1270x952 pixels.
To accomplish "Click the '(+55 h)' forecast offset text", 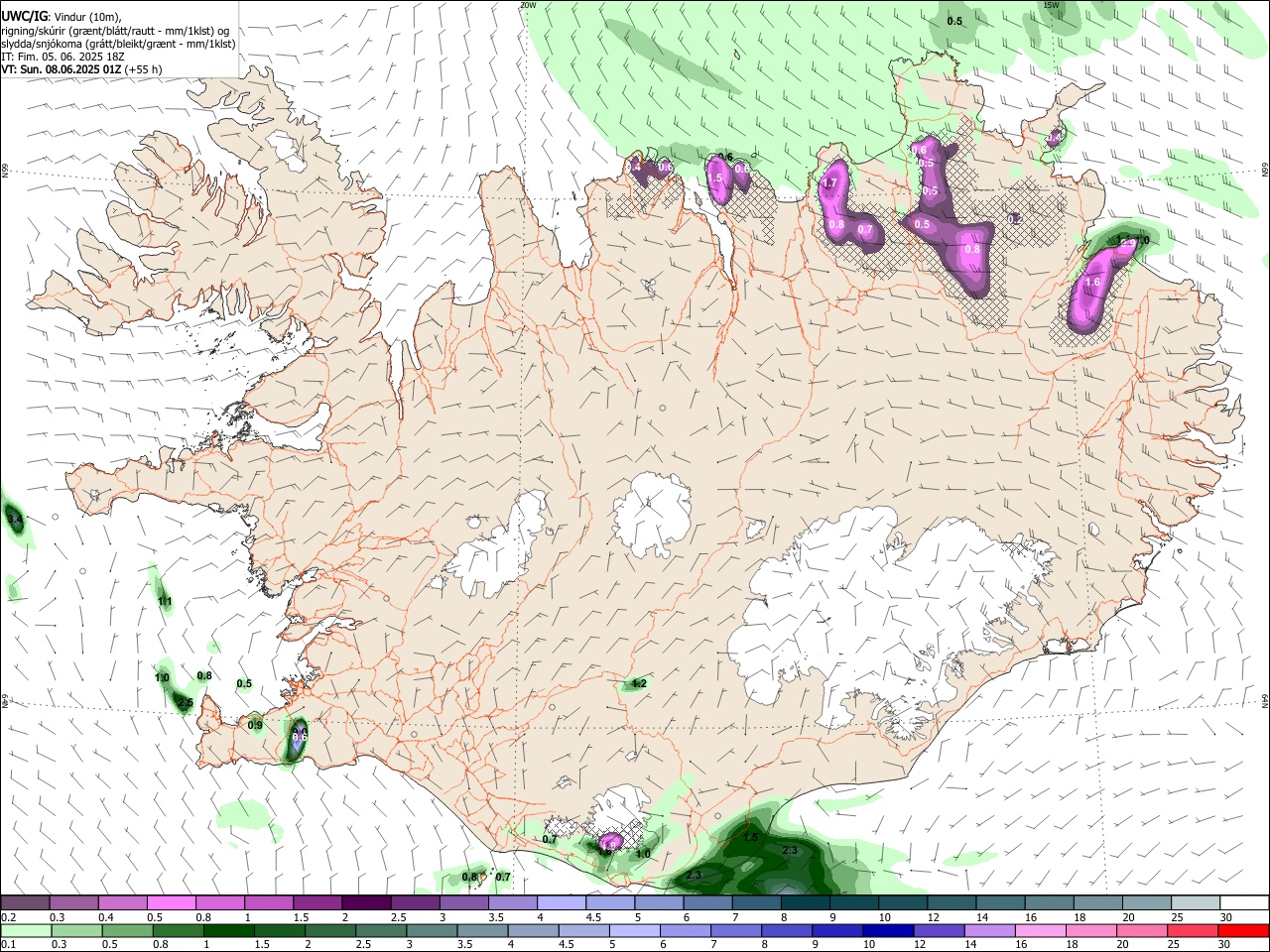I will 144,69.
